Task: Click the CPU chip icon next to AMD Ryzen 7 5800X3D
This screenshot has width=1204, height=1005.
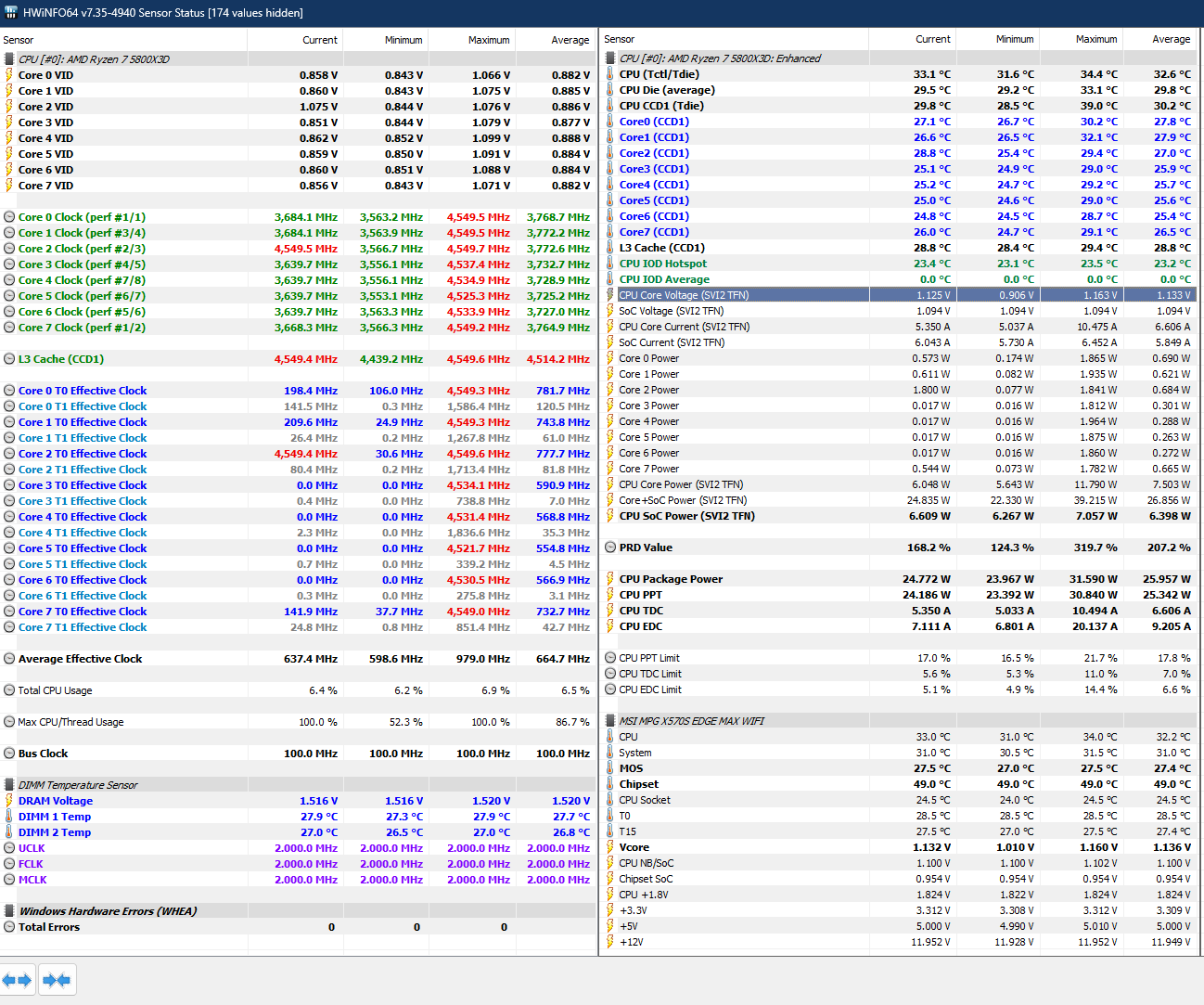Action: point(9,58)
